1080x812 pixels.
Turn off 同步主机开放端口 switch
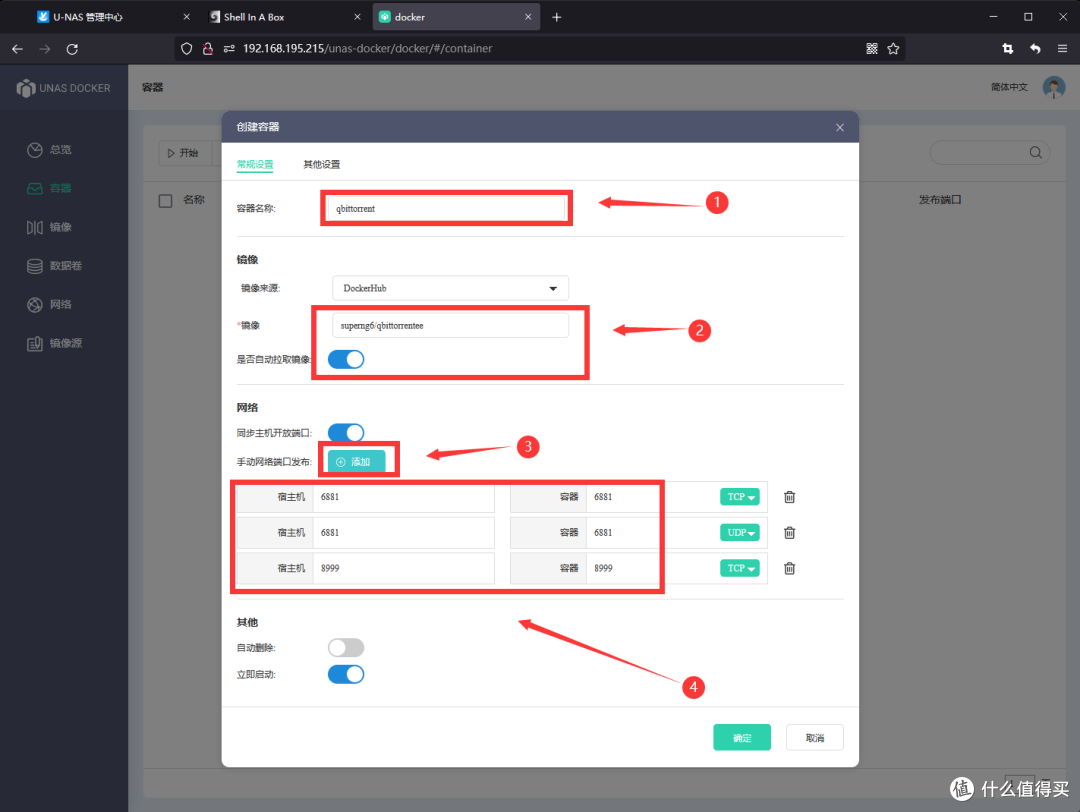346,432
